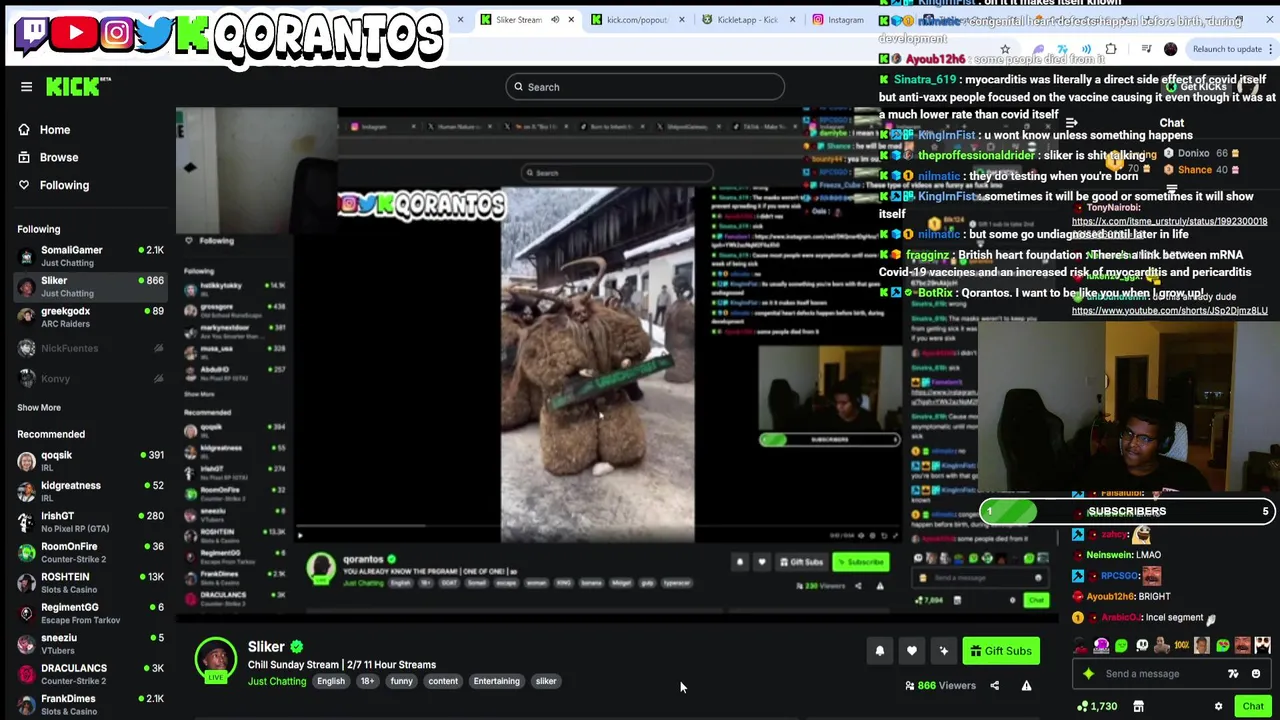Viewport: 1280px width, 720px height.
Task: Open the shop icon below the chat box
Action: click(1138, 707)
